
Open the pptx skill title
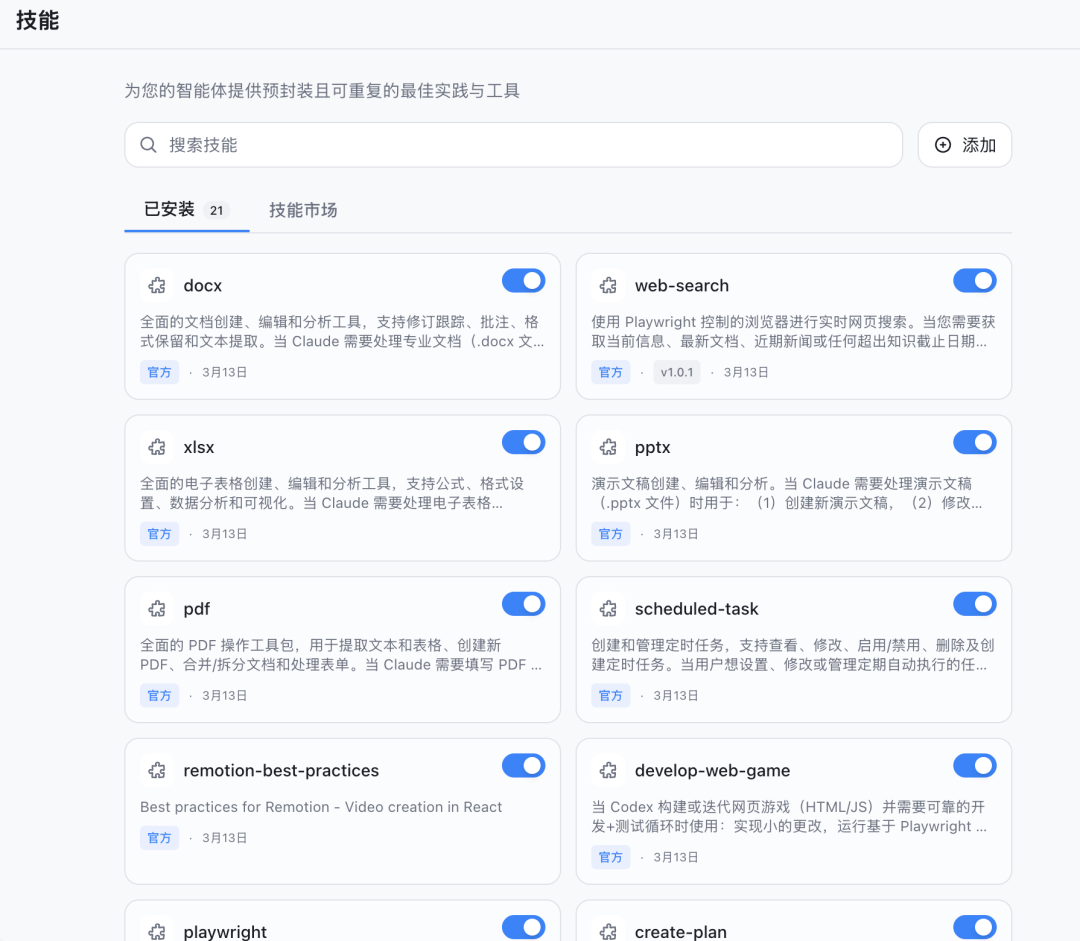coord(652,447)
